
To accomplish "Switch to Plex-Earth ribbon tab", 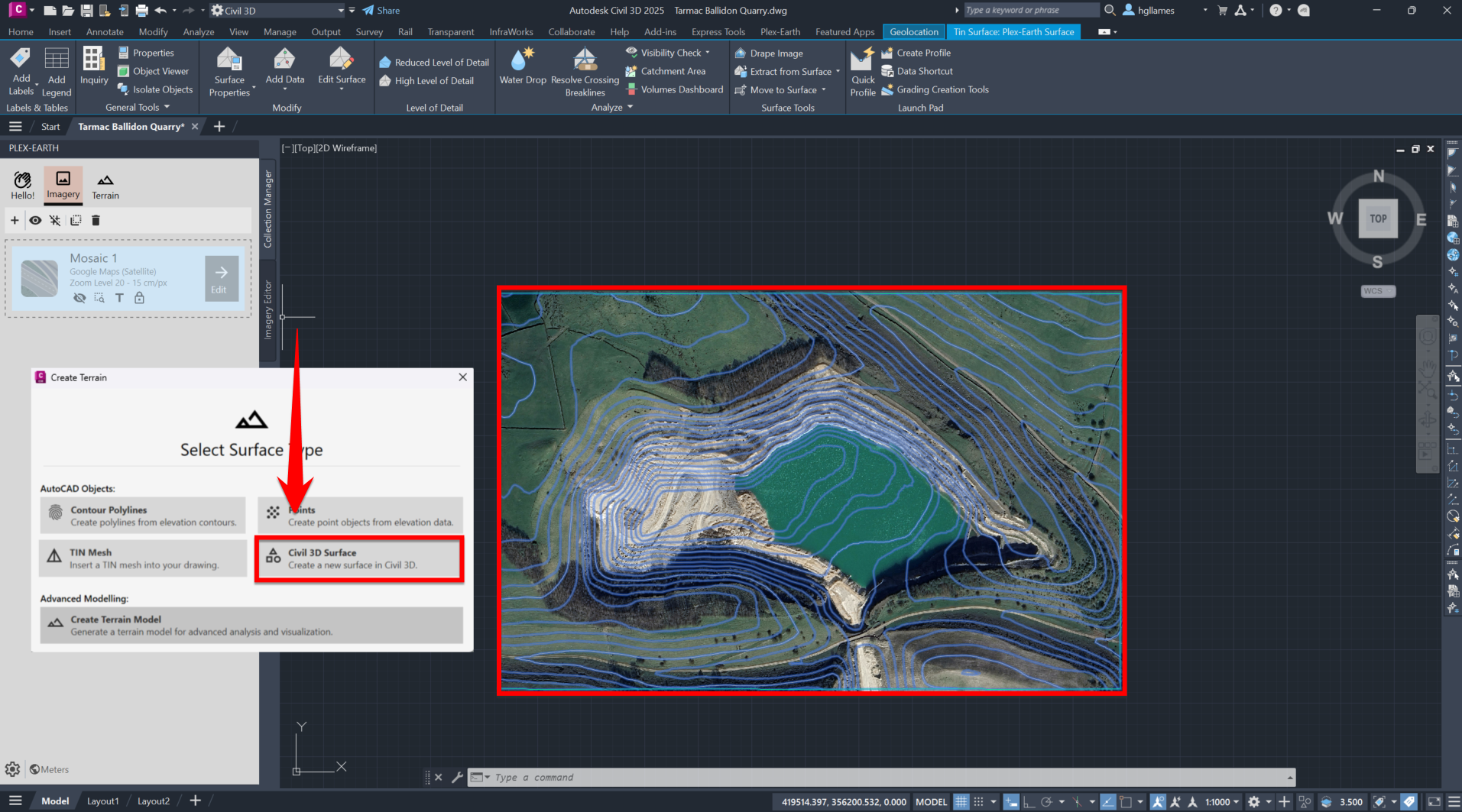I will (780, 32).
